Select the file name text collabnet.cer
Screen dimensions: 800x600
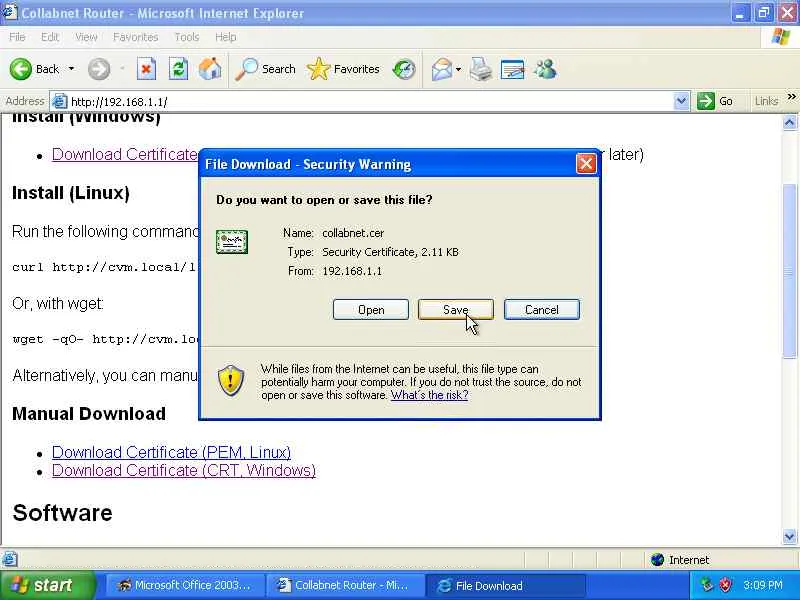pyautogui.click(x=353, y=233)
